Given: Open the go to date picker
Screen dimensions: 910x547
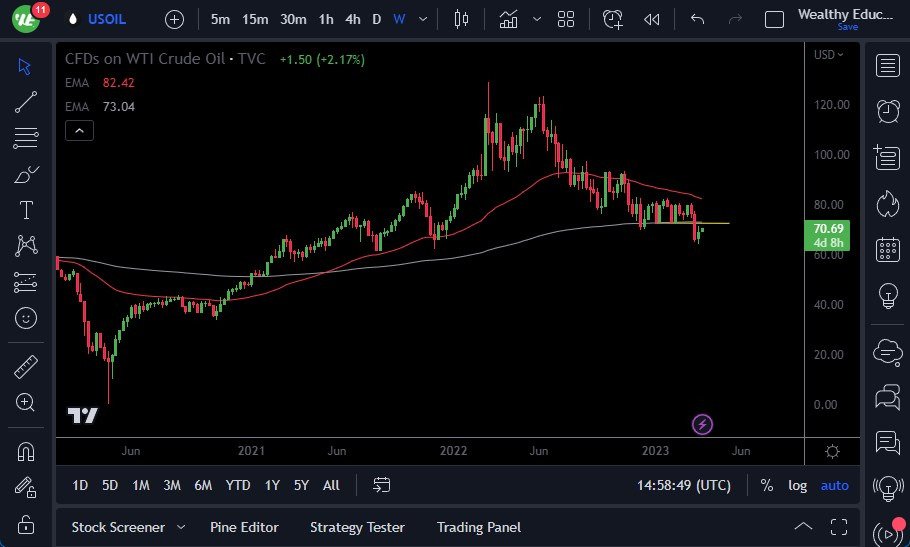Looking at the screenshot, I should [x=381, y=485].
